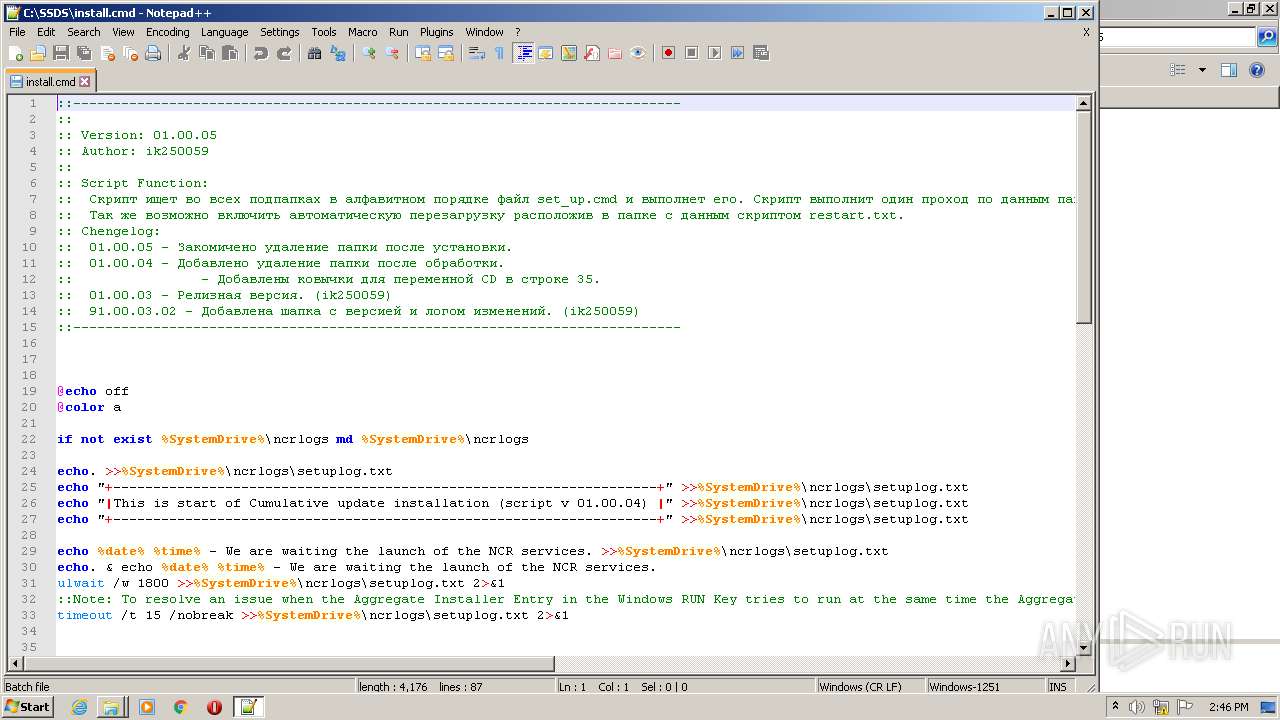Click the Copy toolbar icon

(207, 53)
